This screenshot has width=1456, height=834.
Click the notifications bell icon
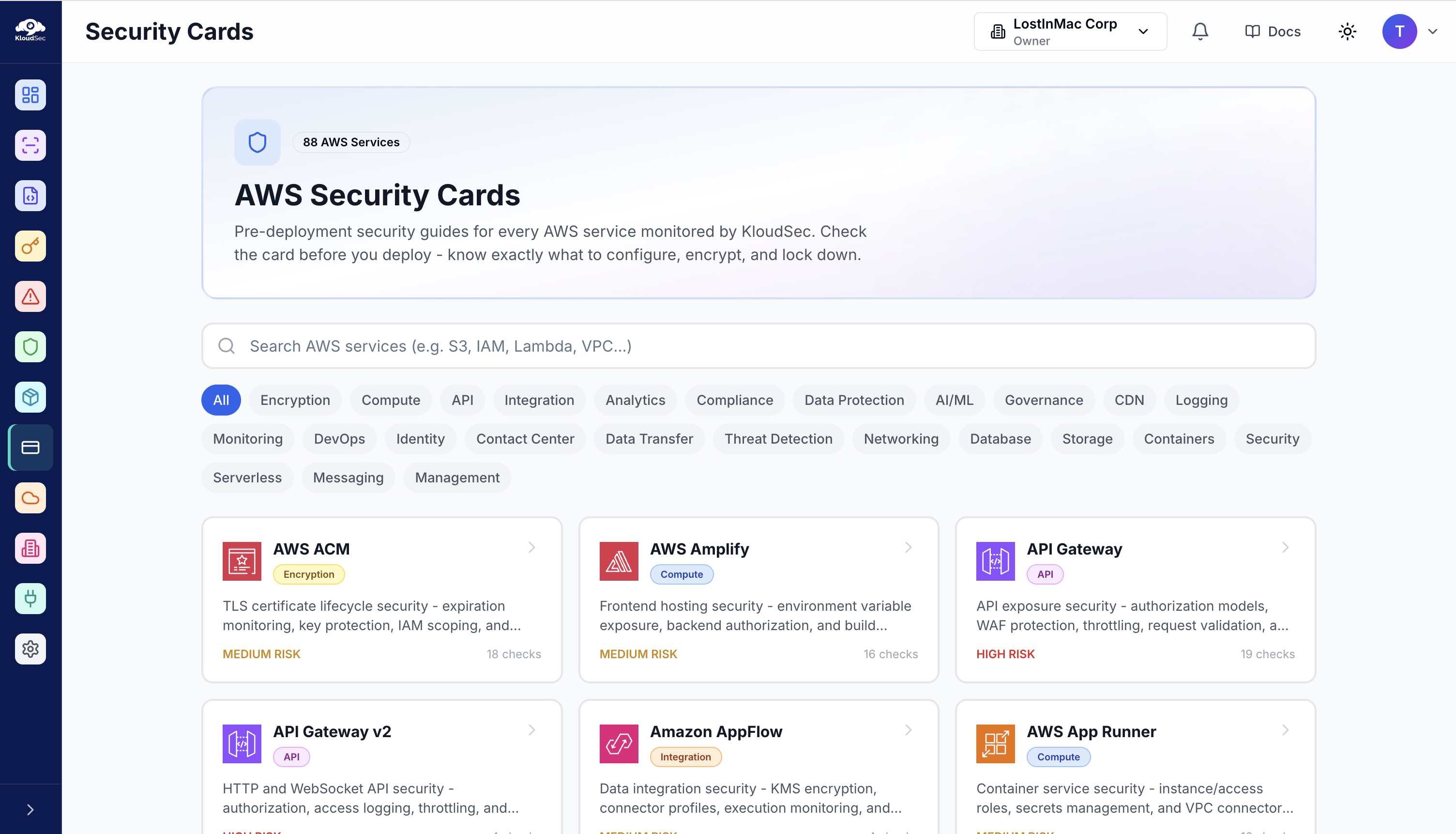click(x=1200, y=31)
